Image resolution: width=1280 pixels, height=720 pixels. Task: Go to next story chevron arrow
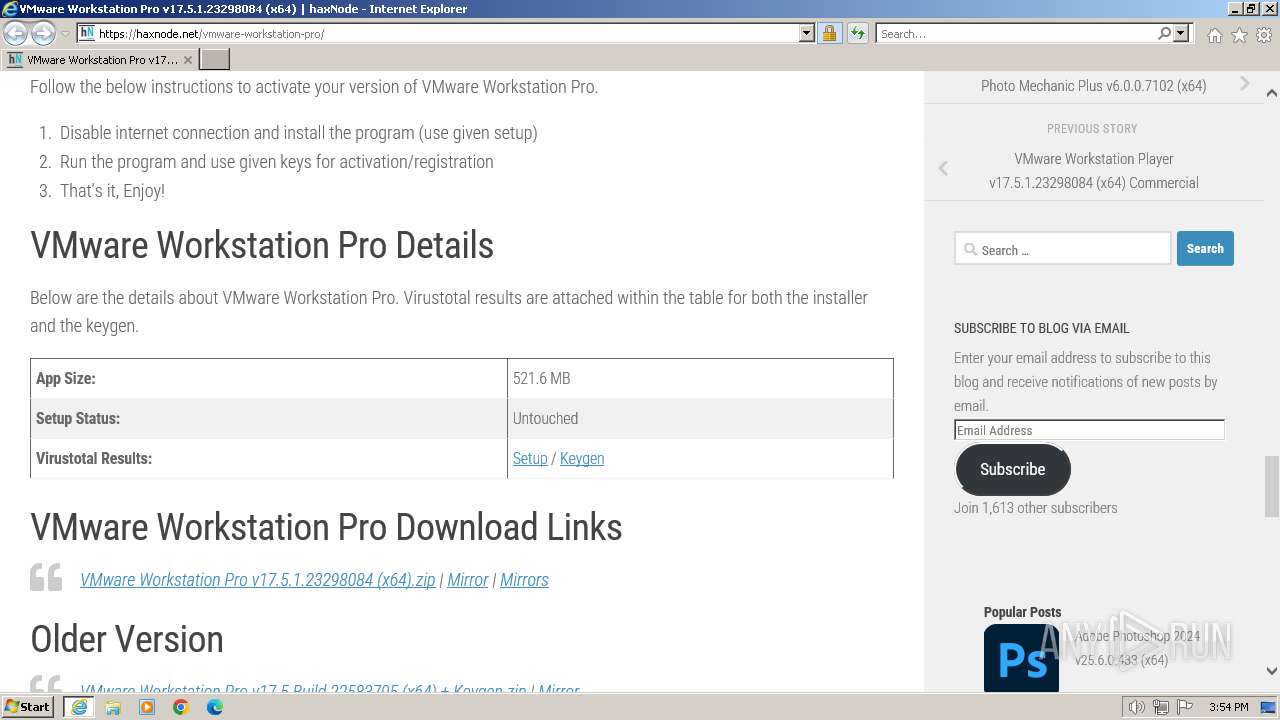[1245, 84]
